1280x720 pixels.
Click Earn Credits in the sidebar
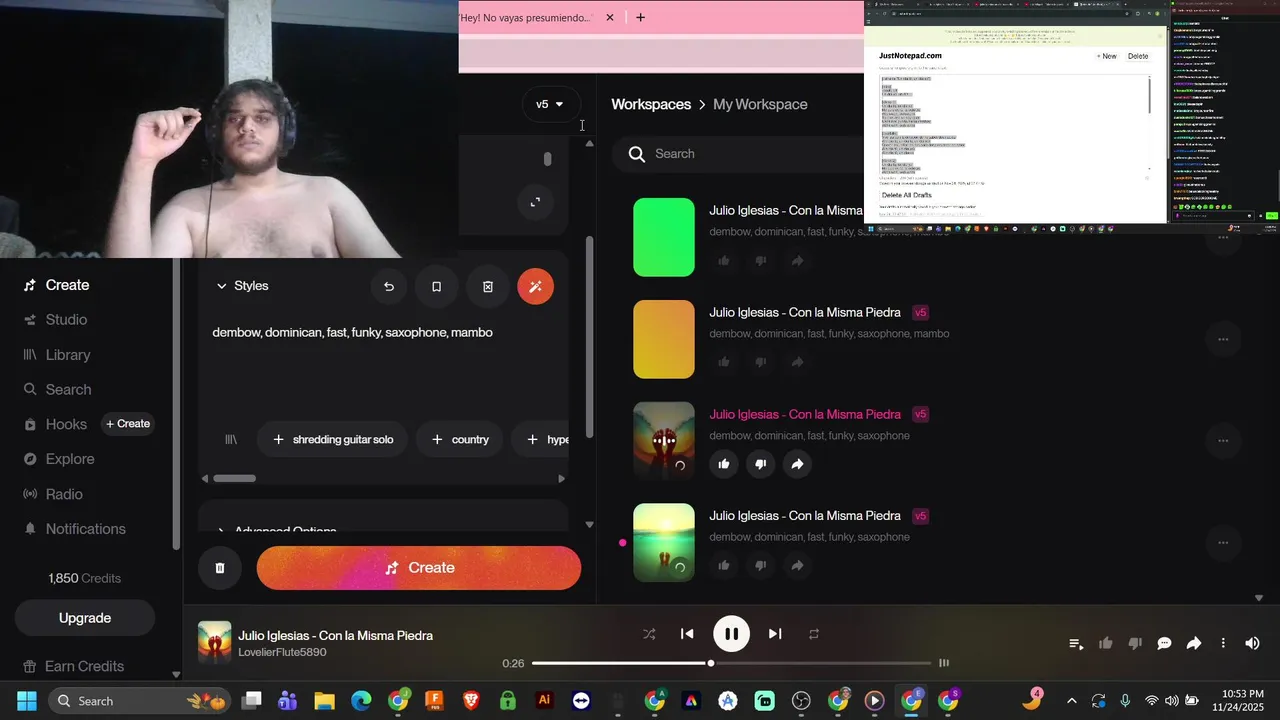click(74, 666)
